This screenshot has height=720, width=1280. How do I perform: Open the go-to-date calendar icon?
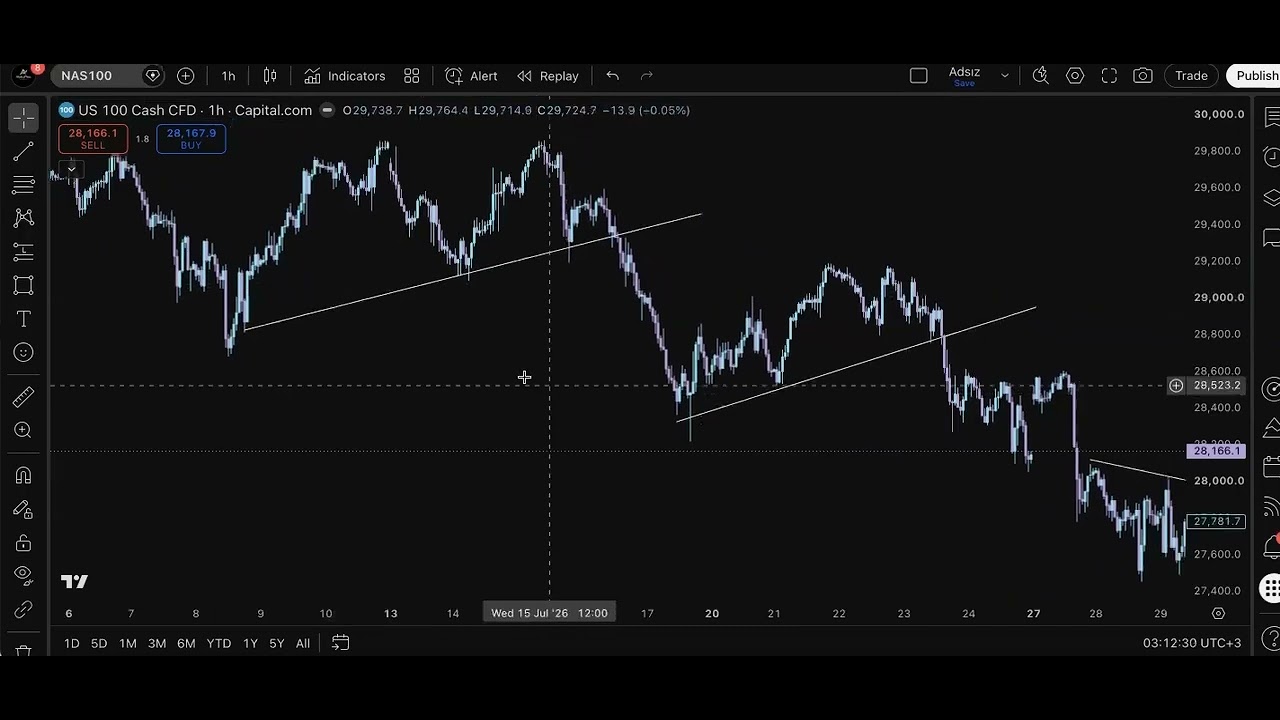click(340, 643)
